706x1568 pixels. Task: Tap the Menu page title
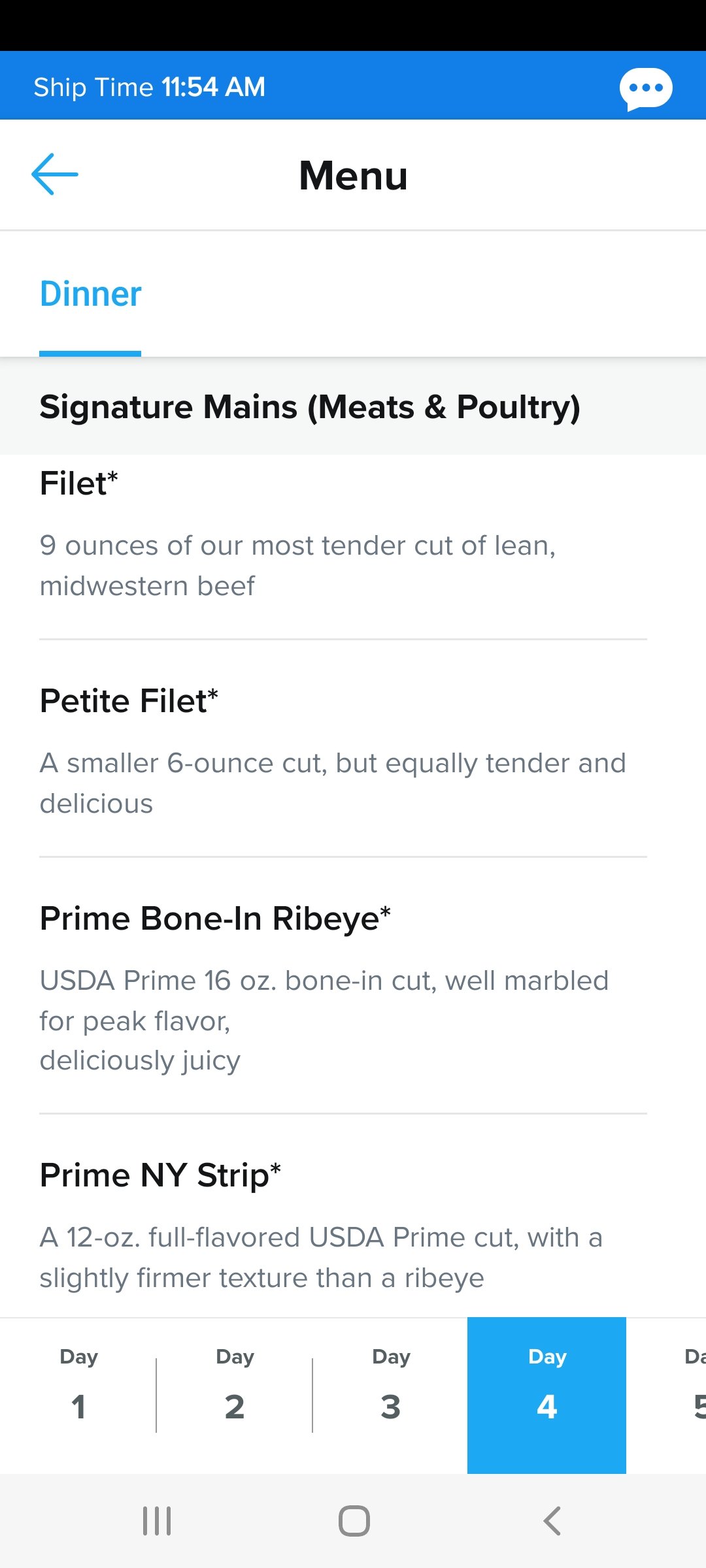[x=353, y=175]
